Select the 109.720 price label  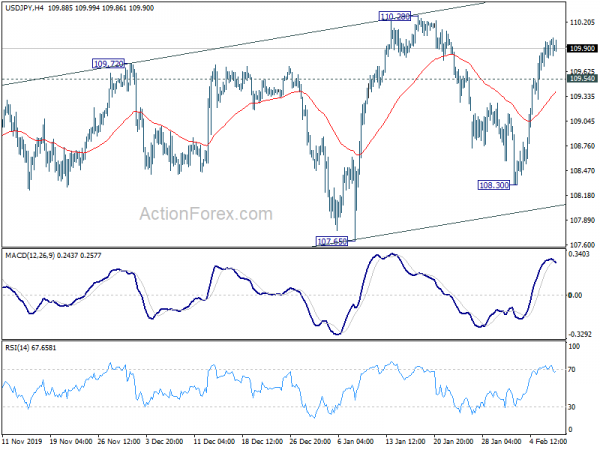(x=109, y=64)
